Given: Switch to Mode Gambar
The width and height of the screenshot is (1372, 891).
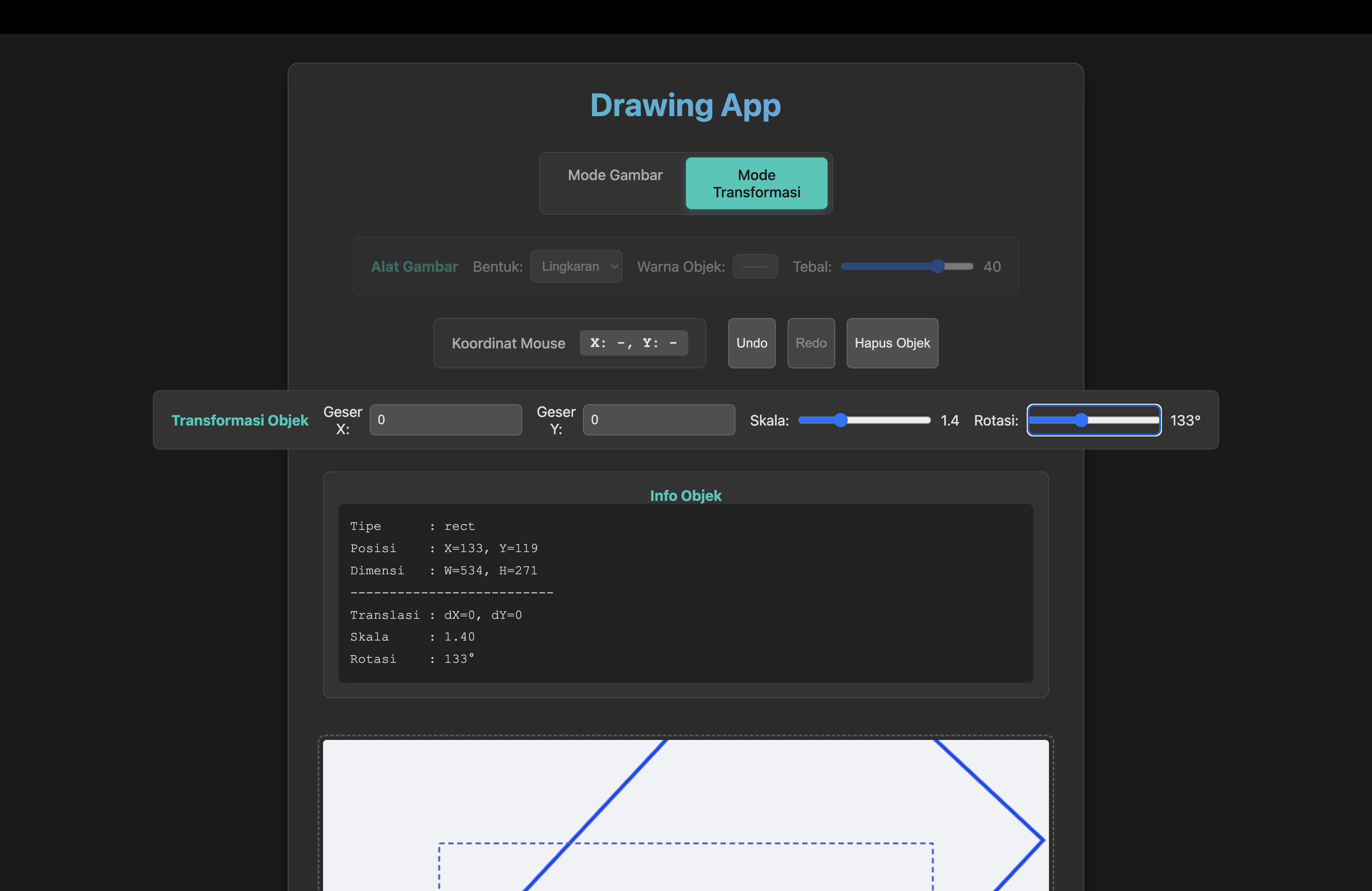Looking at the screenshot, I should click(614, 175).
